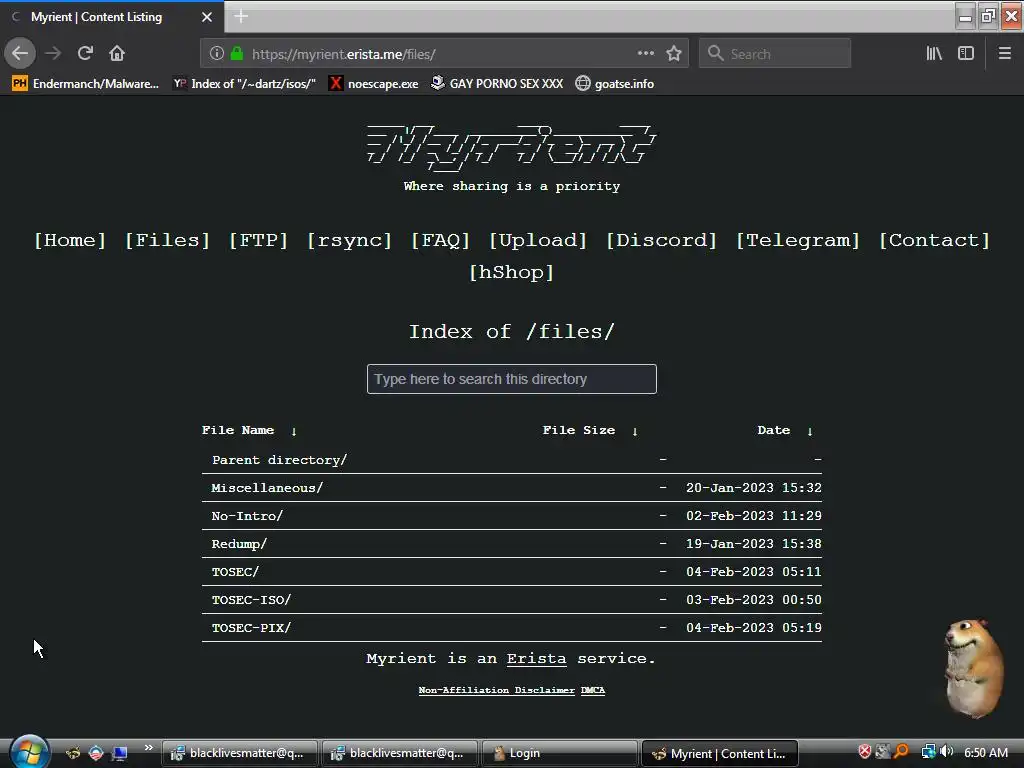The height and width of the screenshot is (768, 1024).
Task: Click the Myrient ASCII logo
Action: point(511,148)
